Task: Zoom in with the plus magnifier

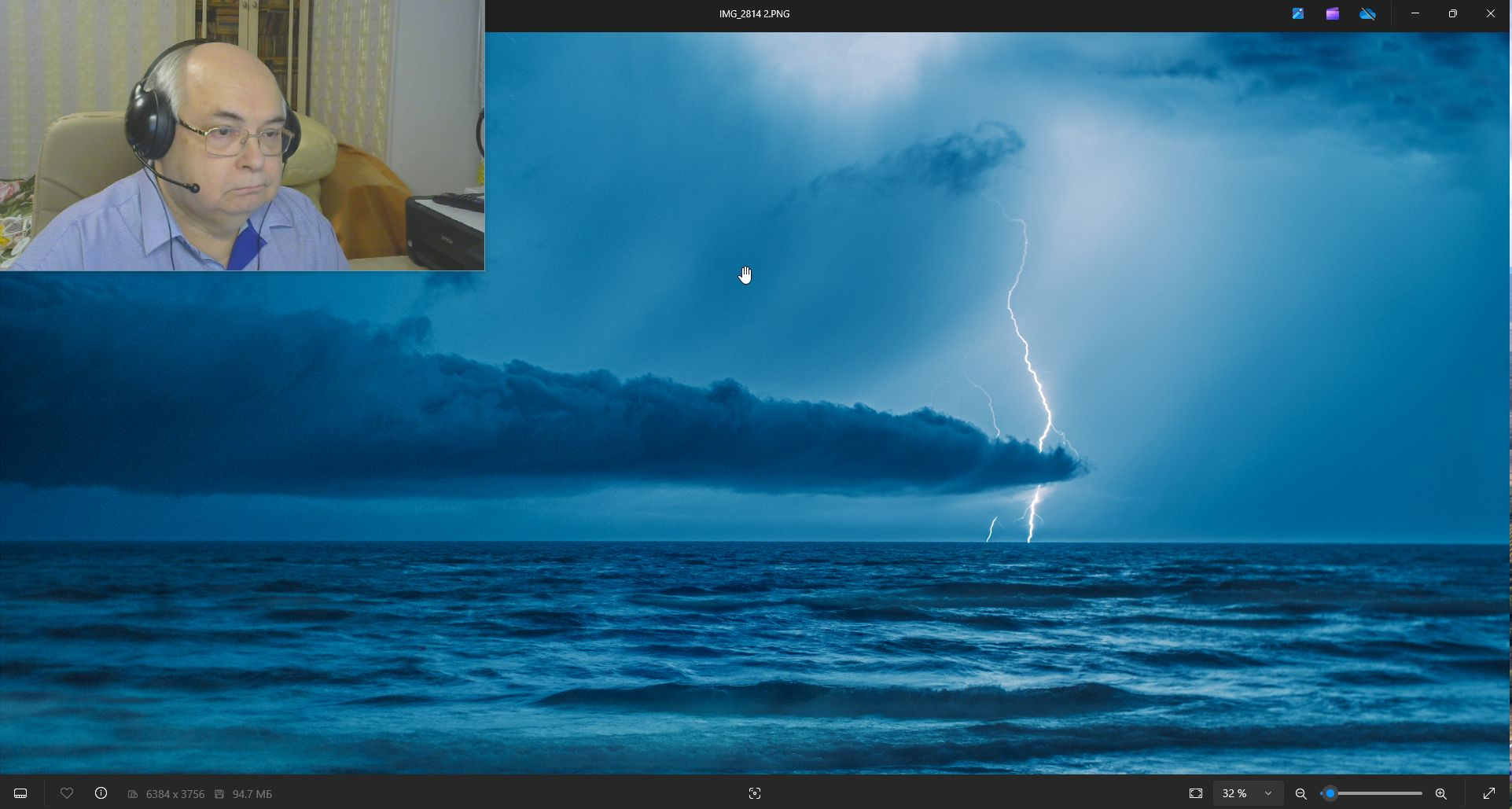Action: [1440, 793]
